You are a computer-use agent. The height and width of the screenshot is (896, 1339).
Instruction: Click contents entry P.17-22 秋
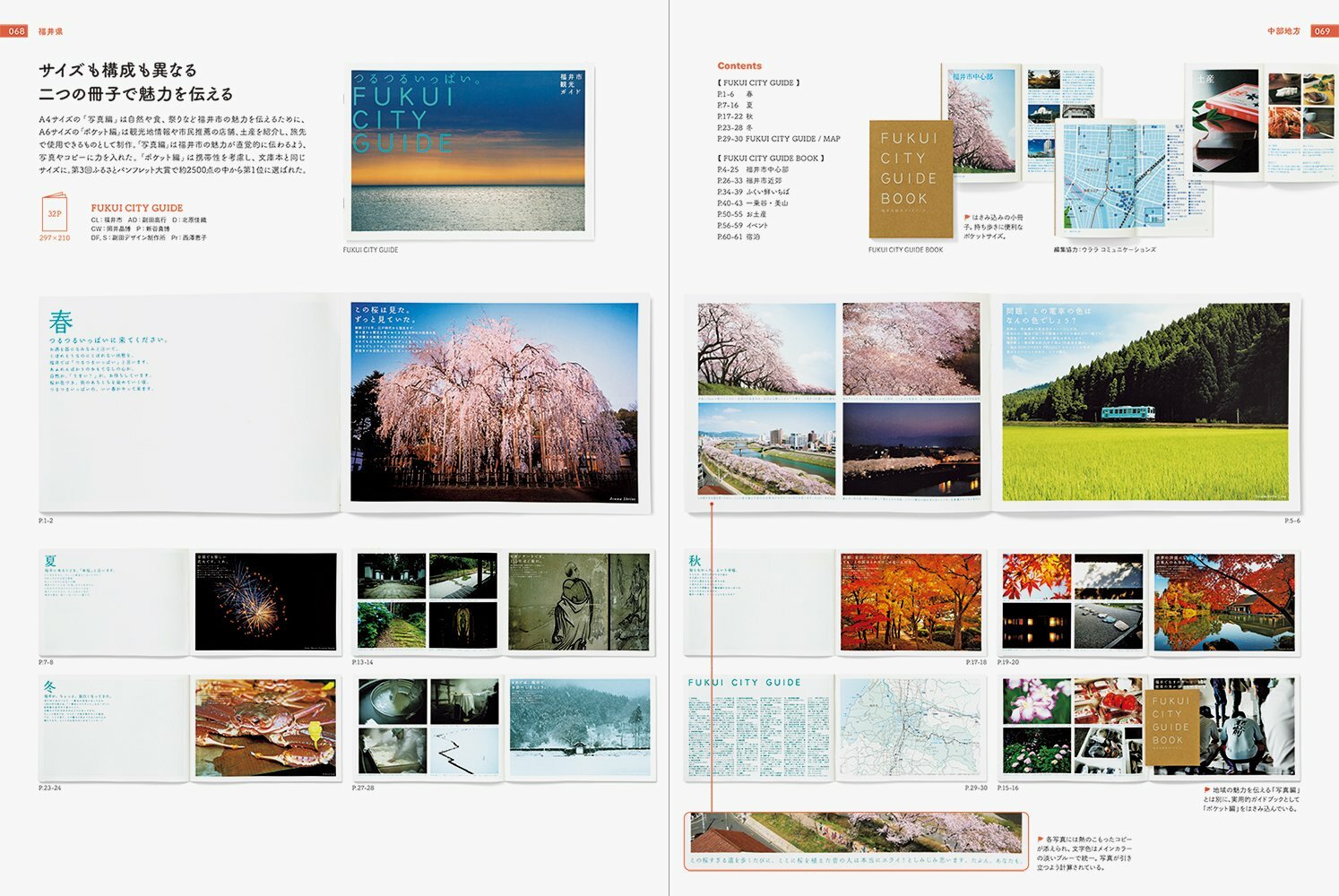pos(735,116)
